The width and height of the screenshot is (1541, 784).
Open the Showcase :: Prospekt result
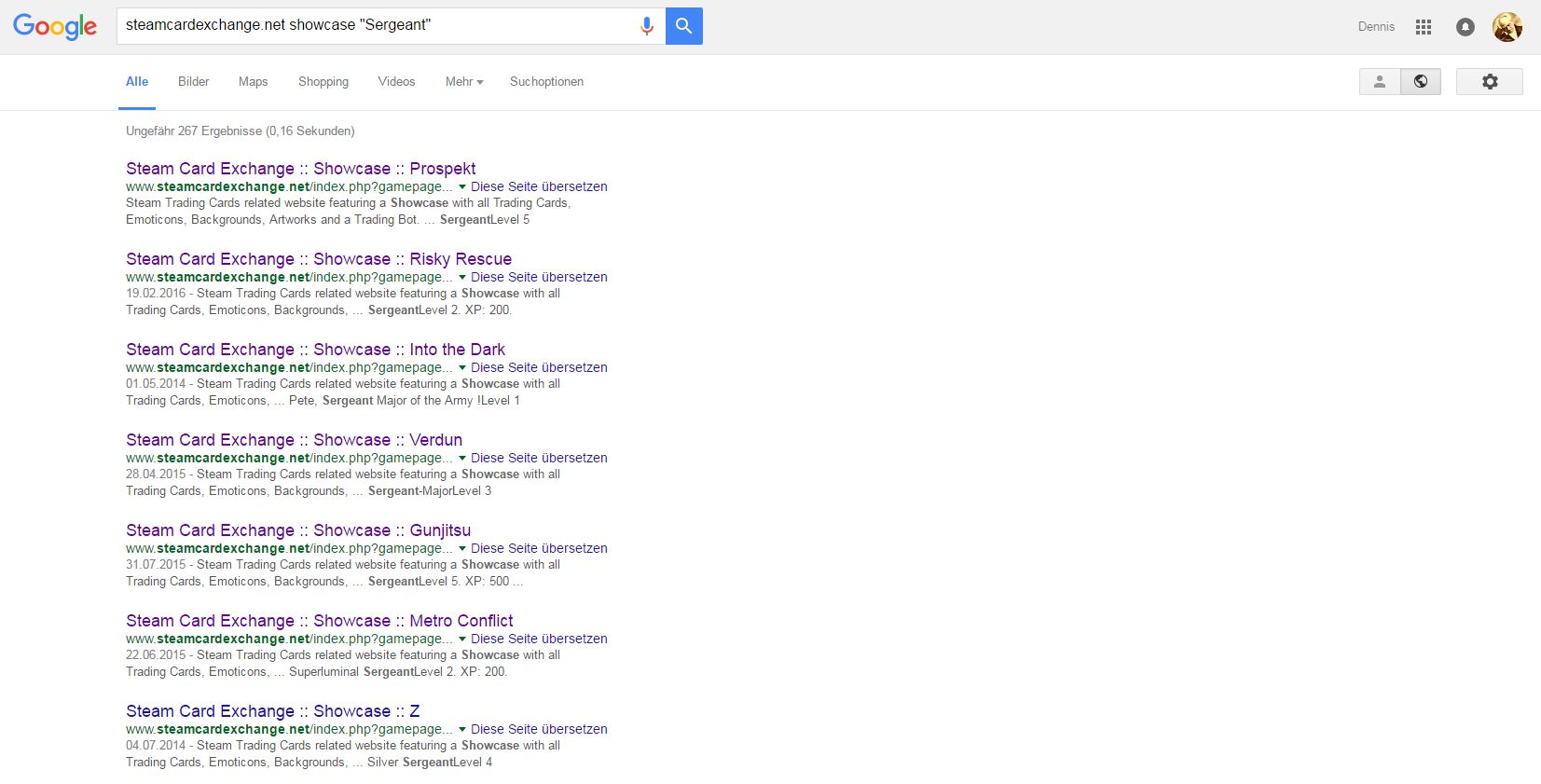(x=301, y=169)
